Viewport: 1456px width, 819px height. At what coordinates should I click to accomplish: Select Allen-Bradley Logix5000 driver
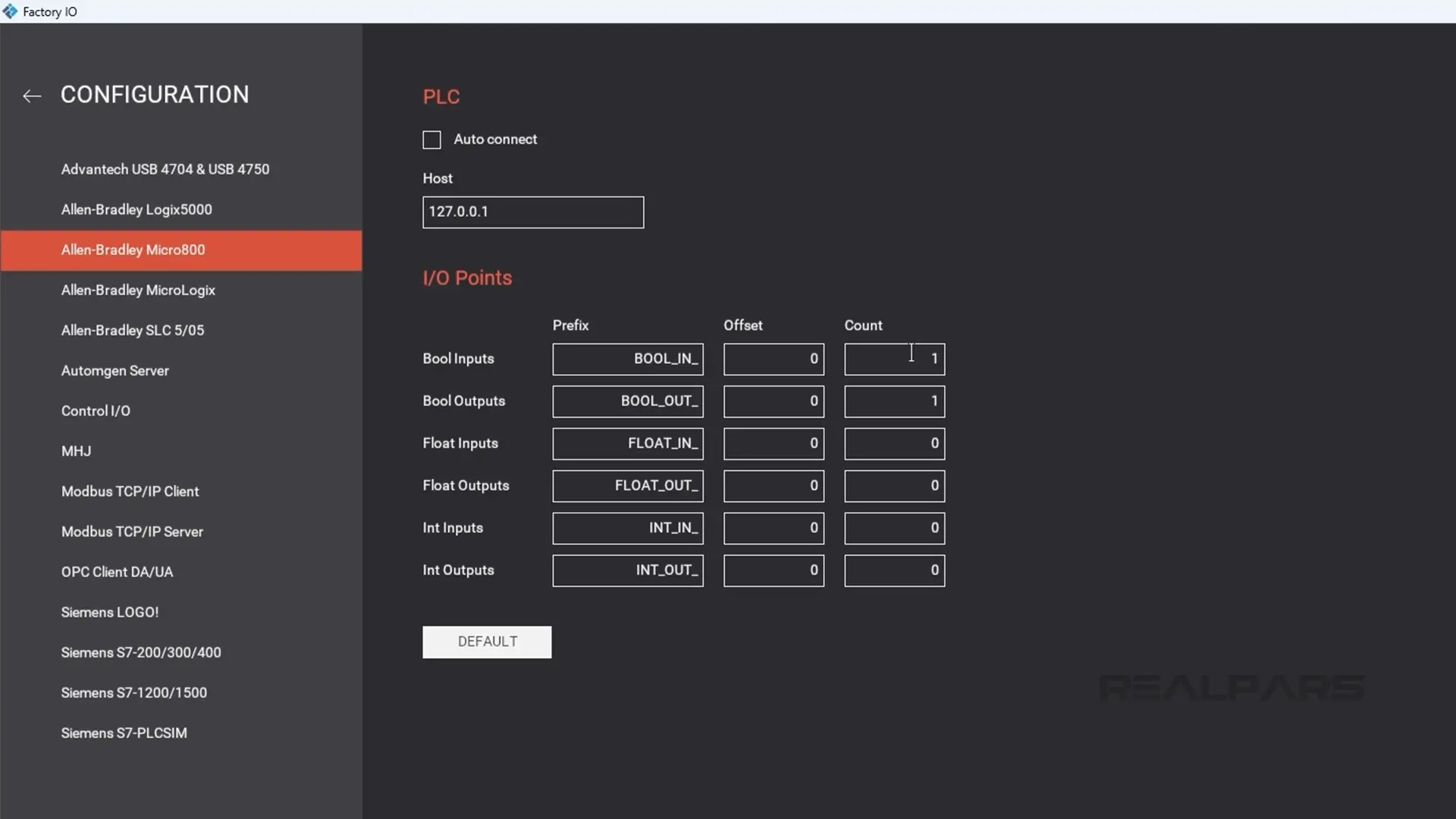coord(180,209)
